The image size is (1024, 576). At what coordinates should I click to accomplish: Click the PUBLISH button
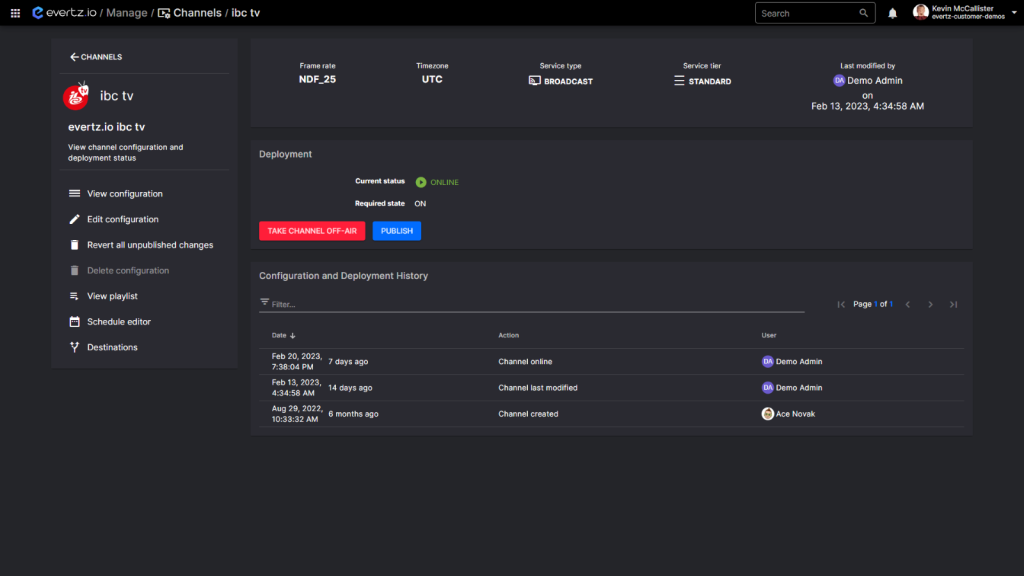(x=396, y=230)
